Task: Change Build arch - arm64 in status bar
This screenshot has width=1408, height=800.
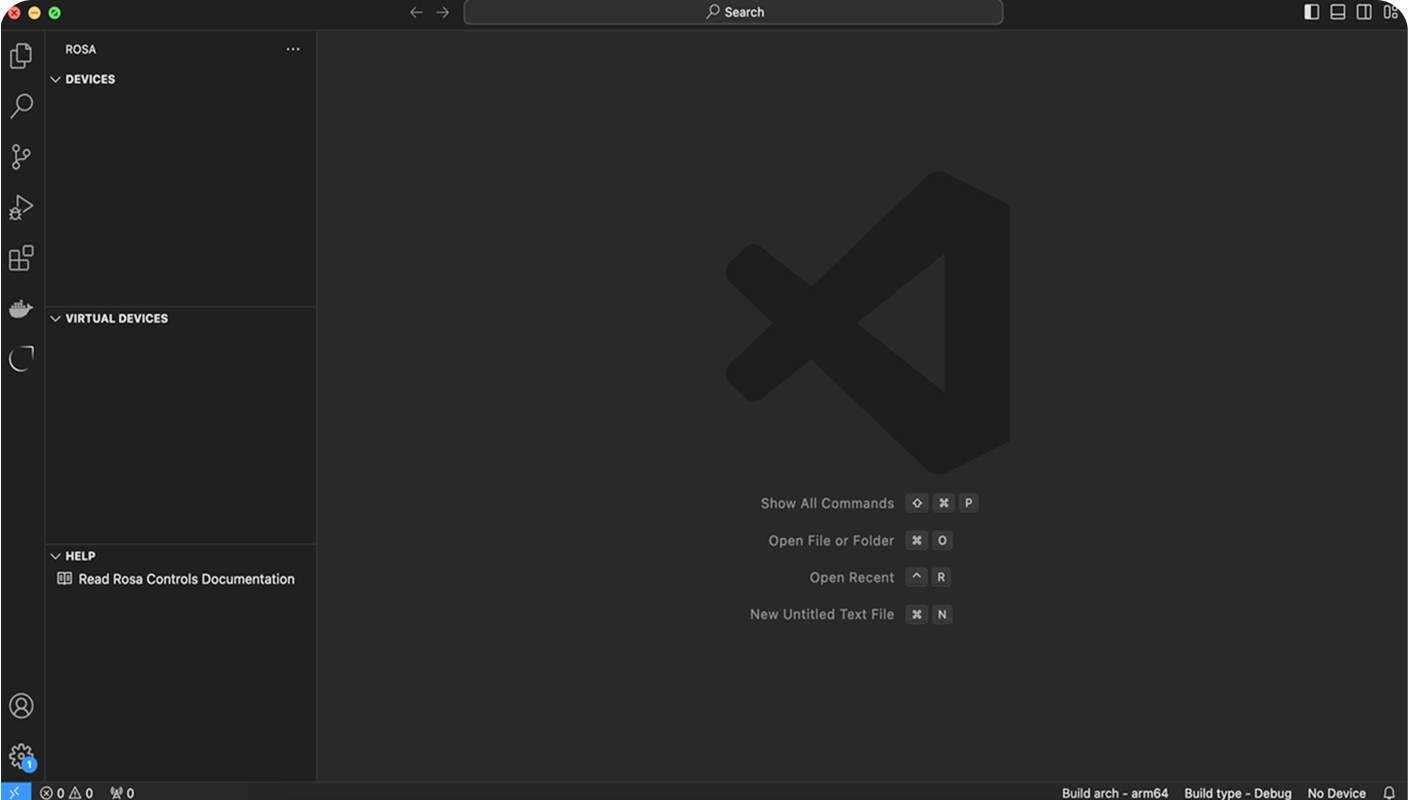Action: tap(1115, 793)
